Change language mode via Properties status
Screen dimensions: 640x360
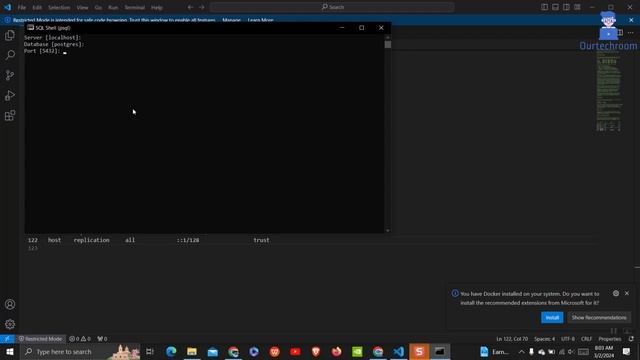click(610, 339)
